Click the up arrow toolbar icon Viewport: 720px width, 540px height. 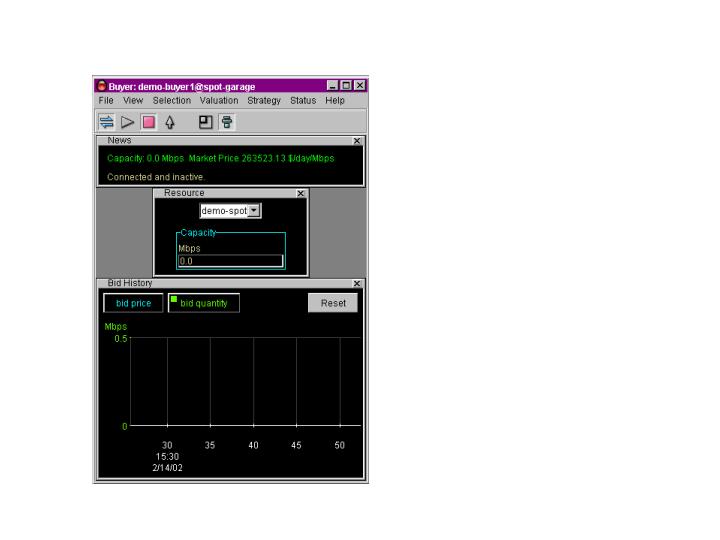tap(170, 122)
